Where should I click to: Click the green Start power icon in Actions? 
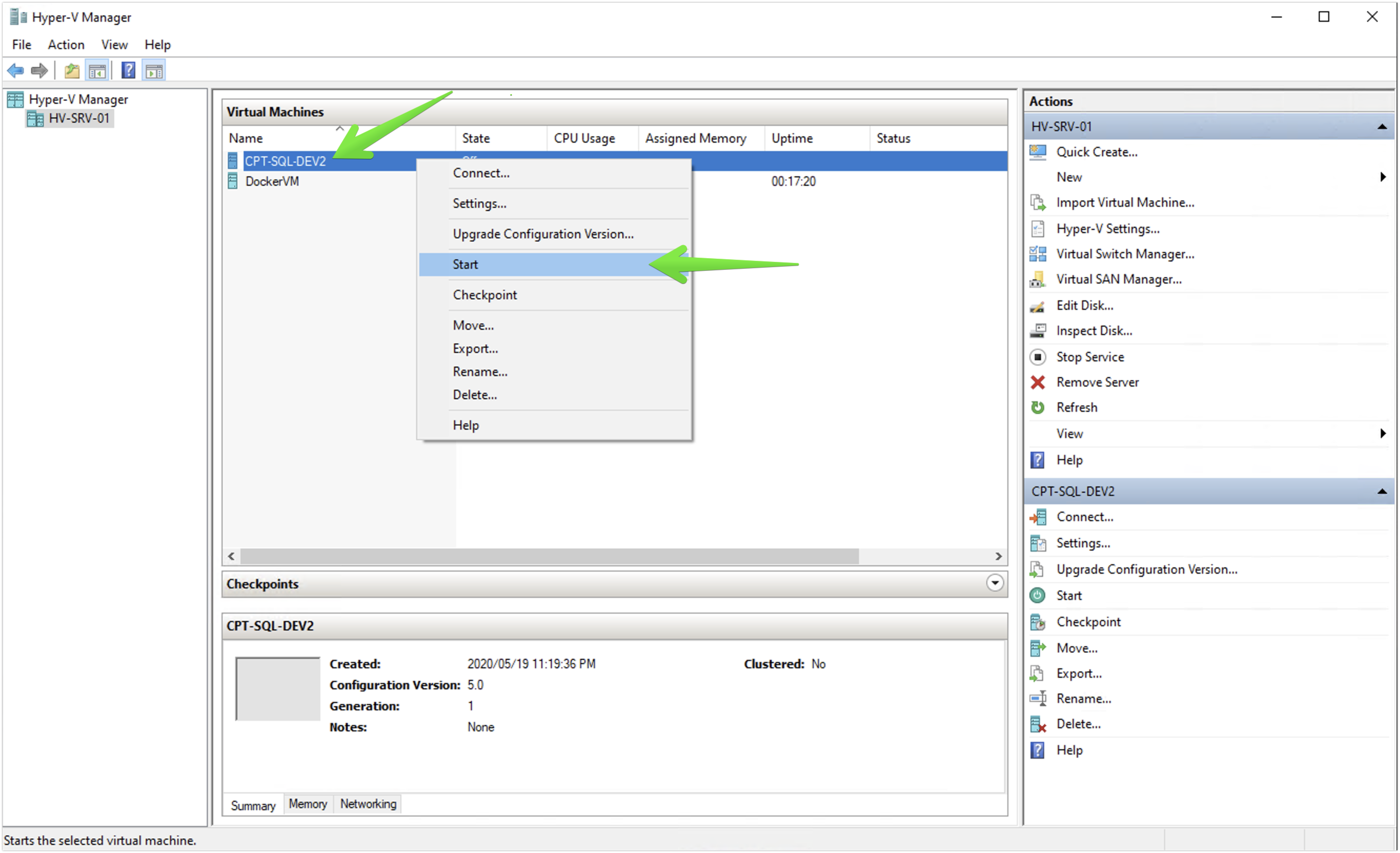point(1038,595)
